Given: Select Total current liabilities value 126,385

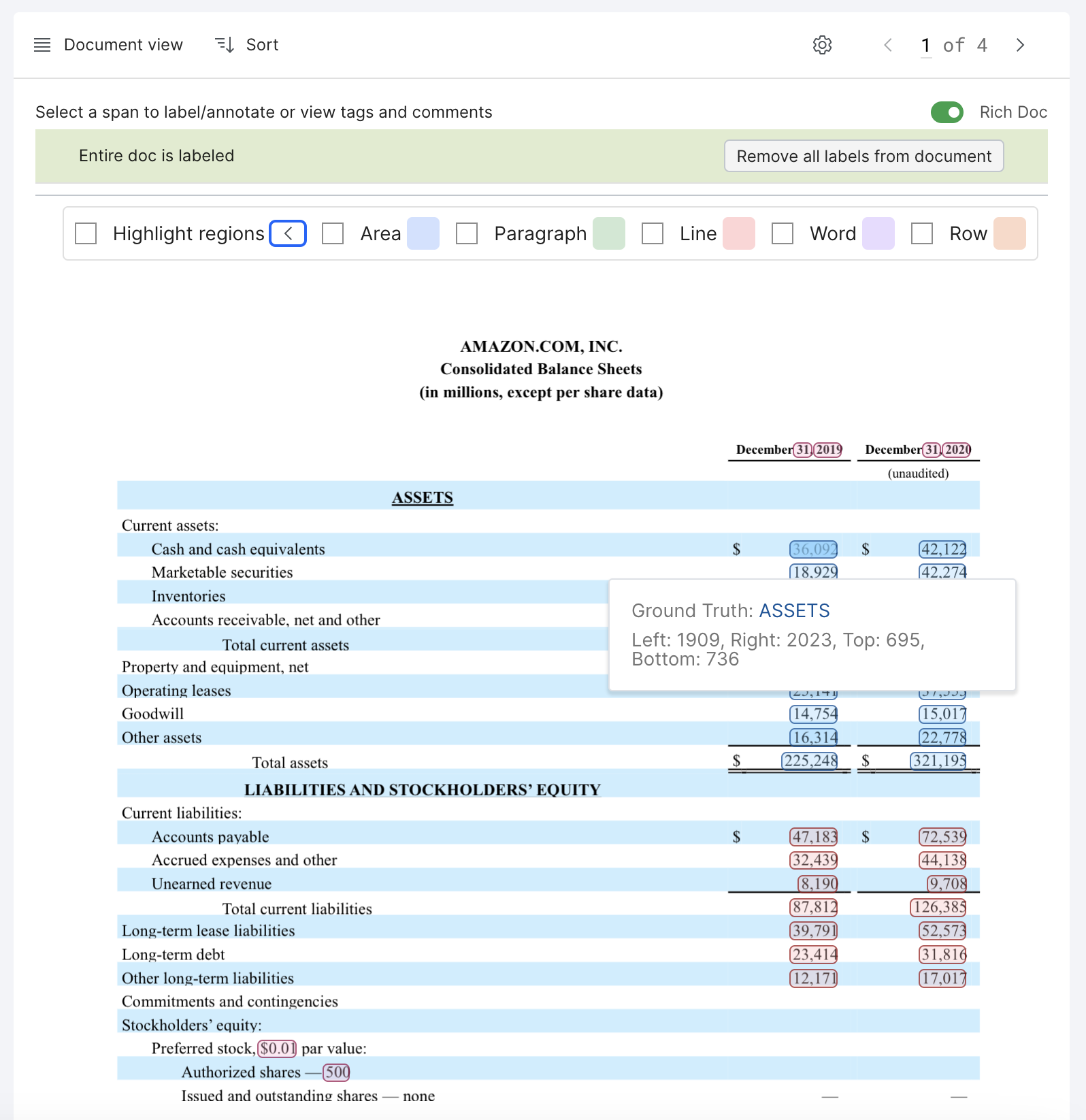Looking at the screenshot, I should [x=939, y=907].
